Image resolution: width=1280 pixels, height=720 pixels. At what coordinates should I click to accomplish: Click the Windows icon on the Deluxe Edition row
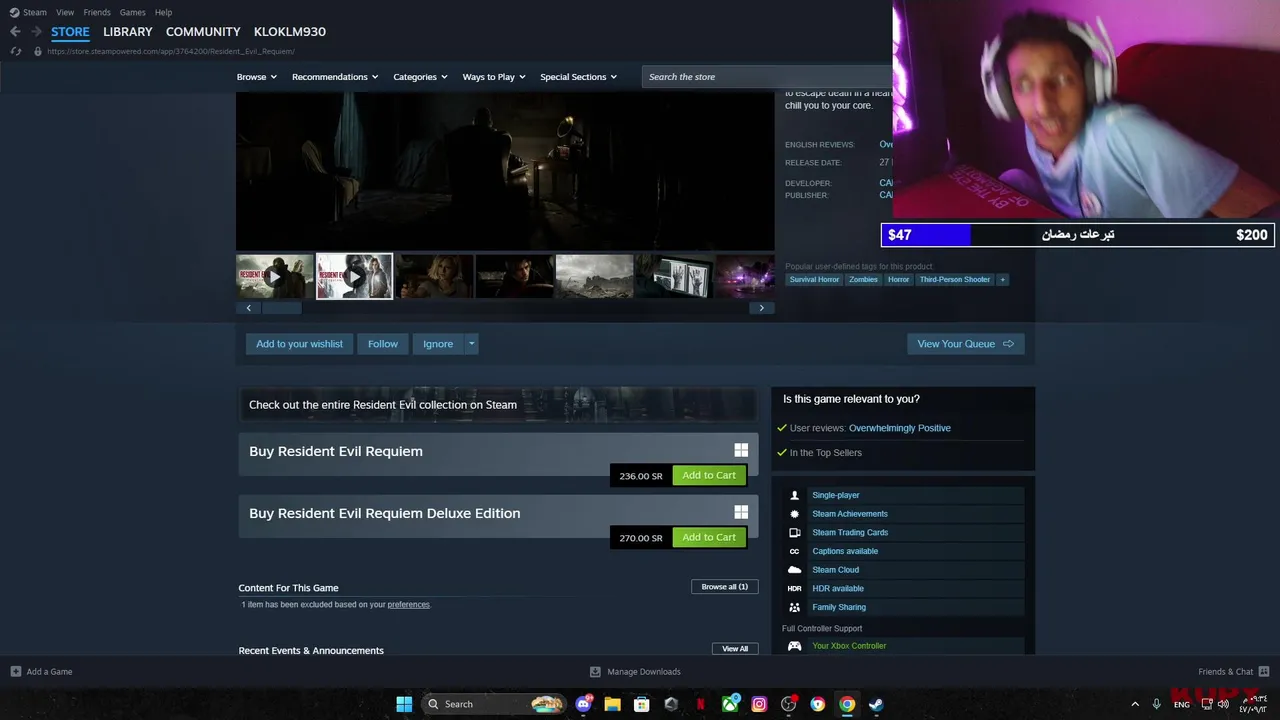741,512
